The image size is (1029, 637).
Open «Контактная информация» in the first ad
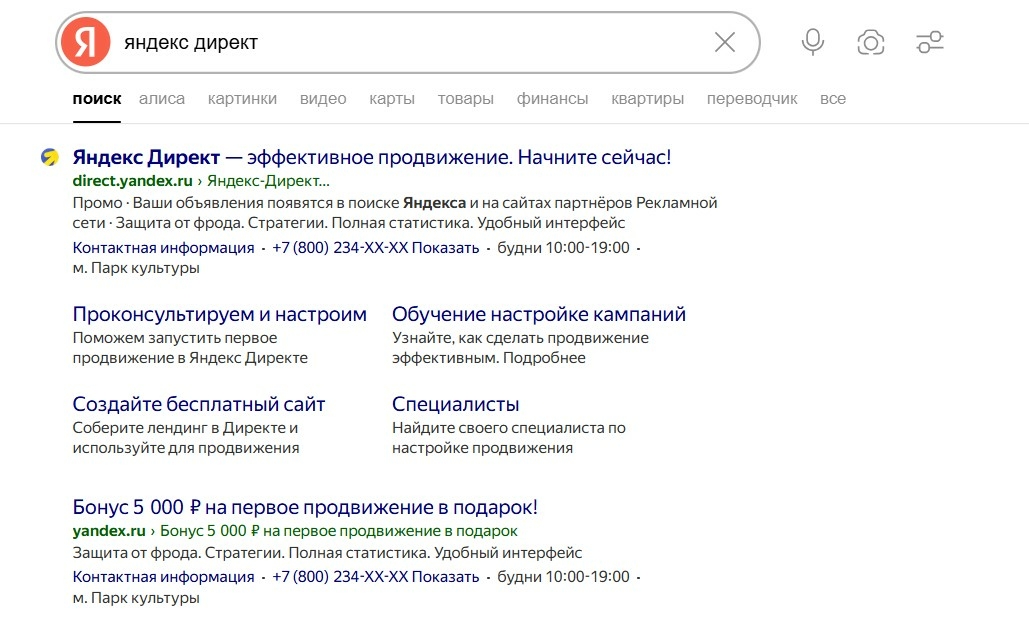(163, 248)
